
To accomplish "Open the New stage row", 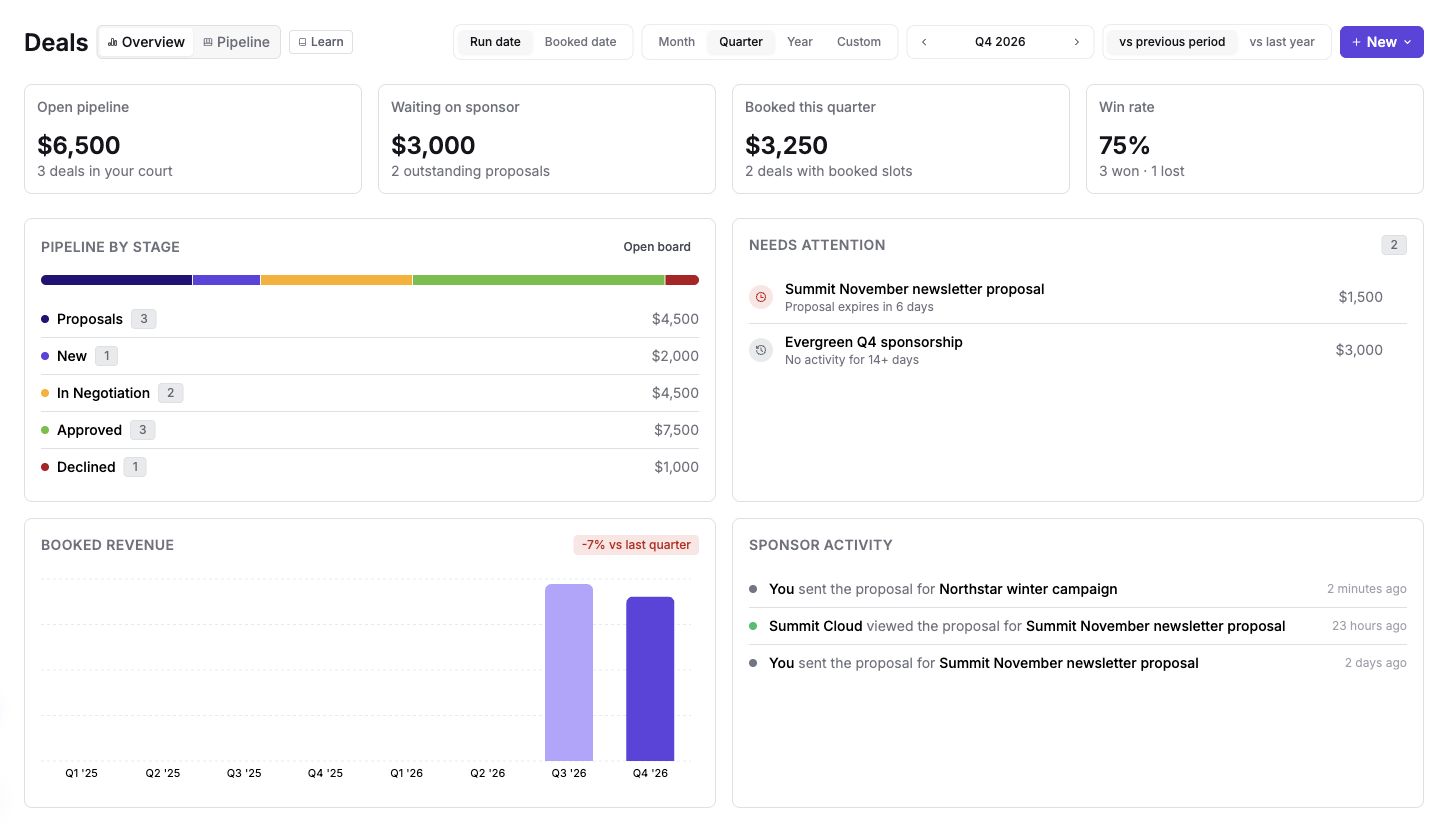I will click(370, 356).
